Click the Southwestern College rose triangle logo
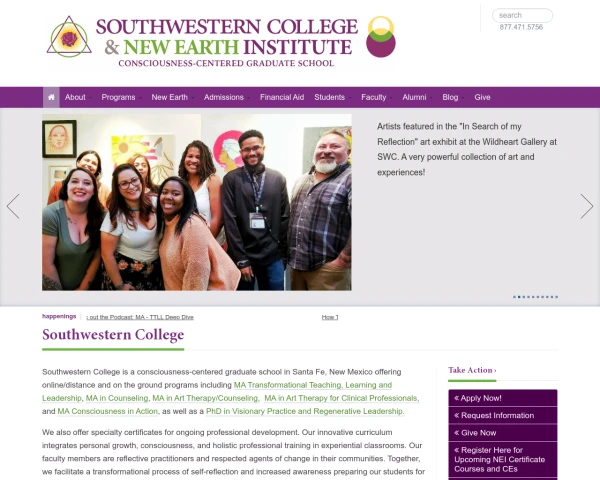This screenshot has width=600, height=480. point(69,37)
